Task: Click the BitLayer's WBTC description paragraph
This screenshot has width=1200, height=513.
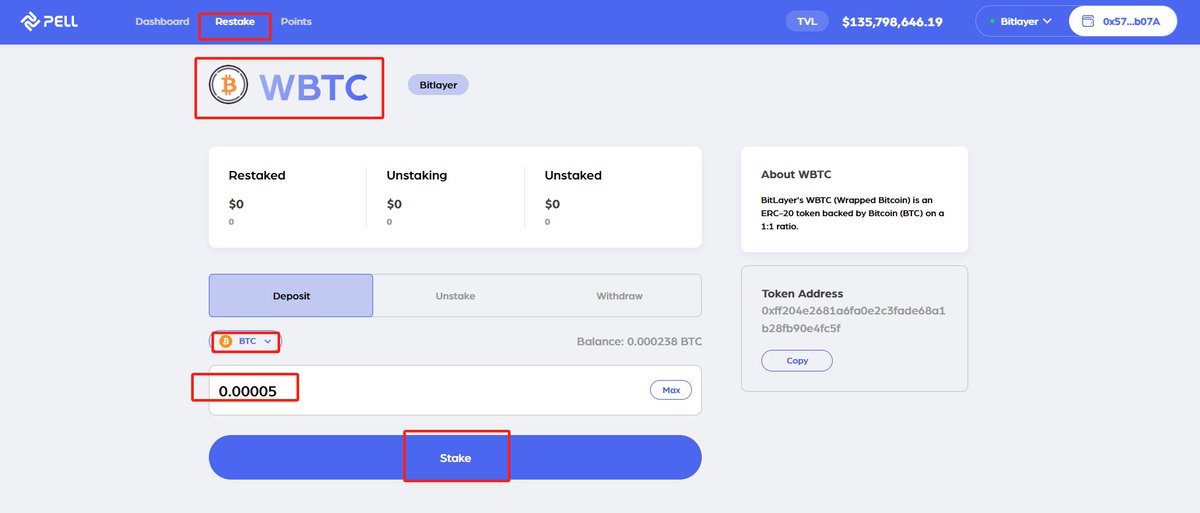Action: click(852, 213)
